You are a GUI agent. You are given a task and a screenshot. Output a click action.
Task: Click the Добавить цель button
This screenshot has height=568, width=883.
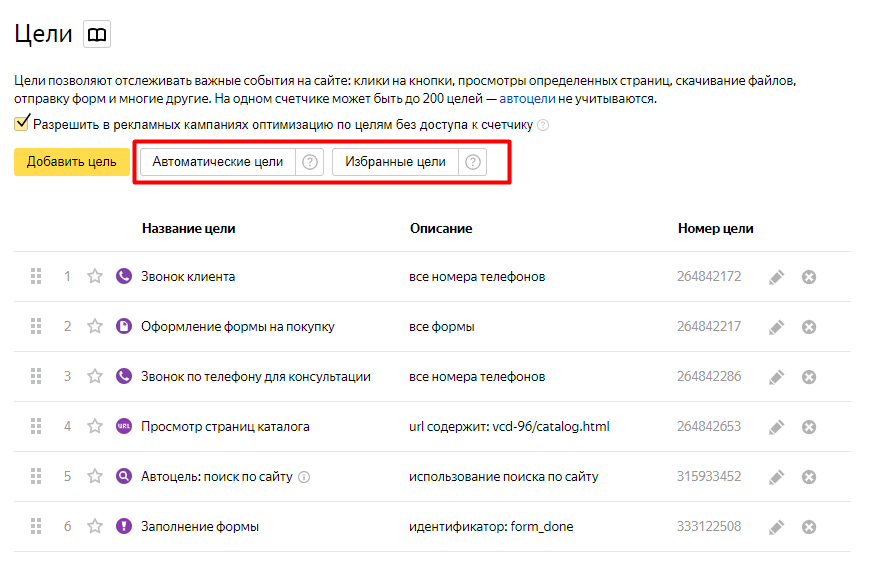coord(72,162)
